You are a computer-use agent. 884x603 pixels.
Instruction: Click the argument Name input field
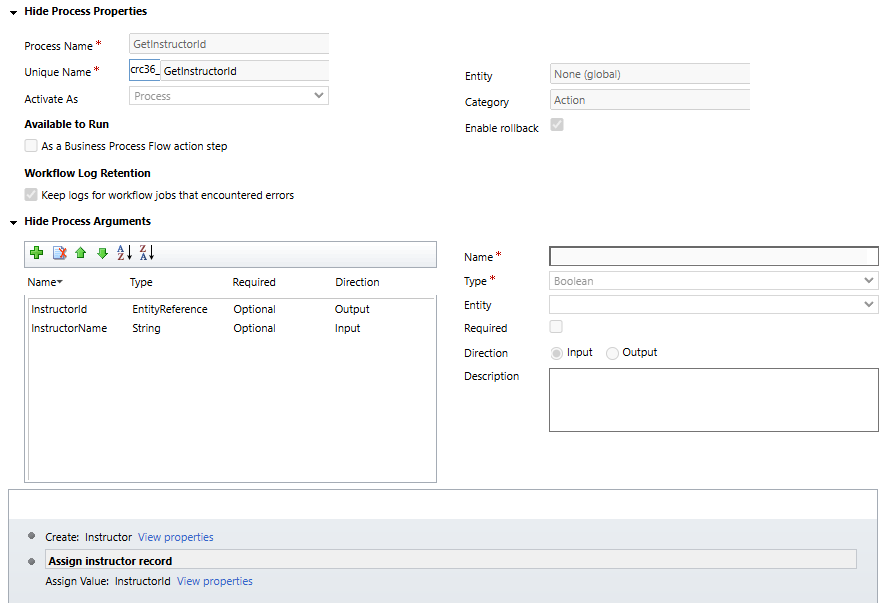pyautogui.click(x=713, y=256)
